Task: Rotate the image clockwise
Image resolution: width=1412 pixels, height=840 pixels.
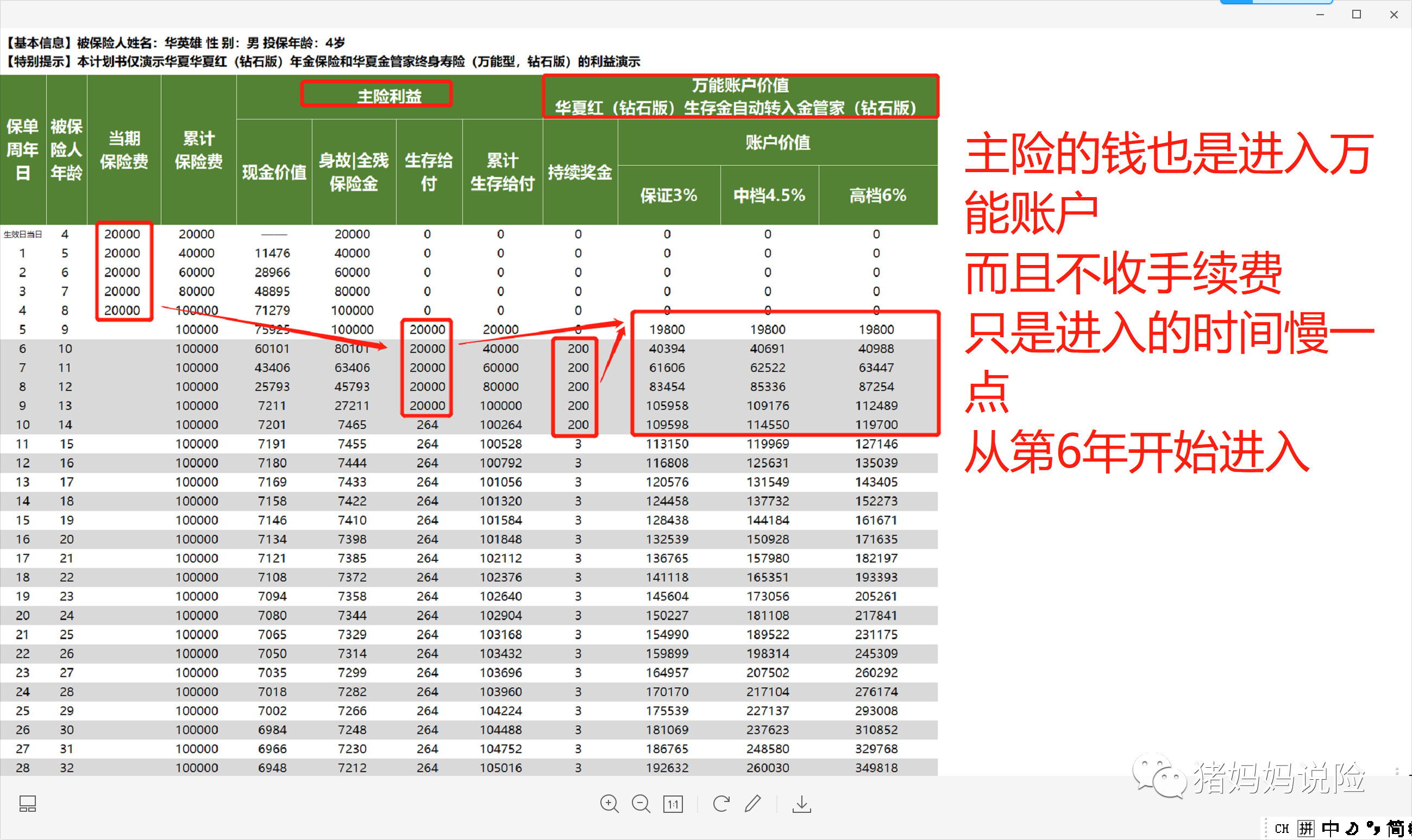Action: pos(721,804)
